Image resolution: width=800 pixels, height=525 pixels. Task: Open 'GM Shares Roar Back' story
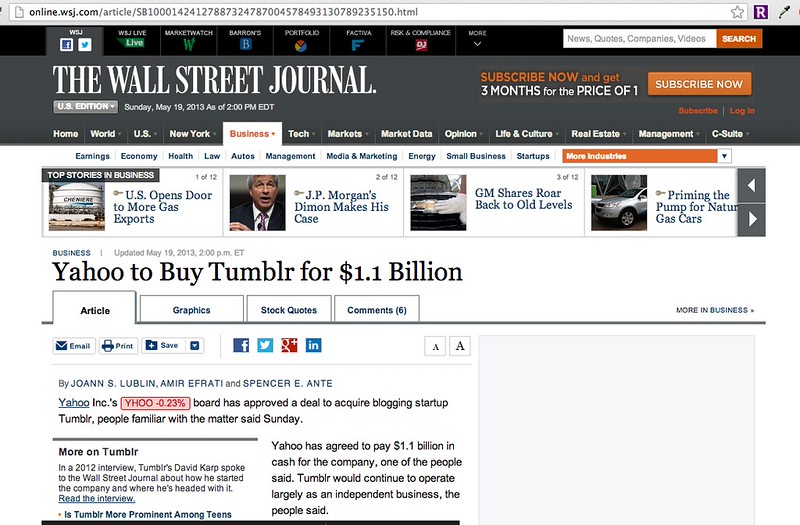click(x=523, y=199)
